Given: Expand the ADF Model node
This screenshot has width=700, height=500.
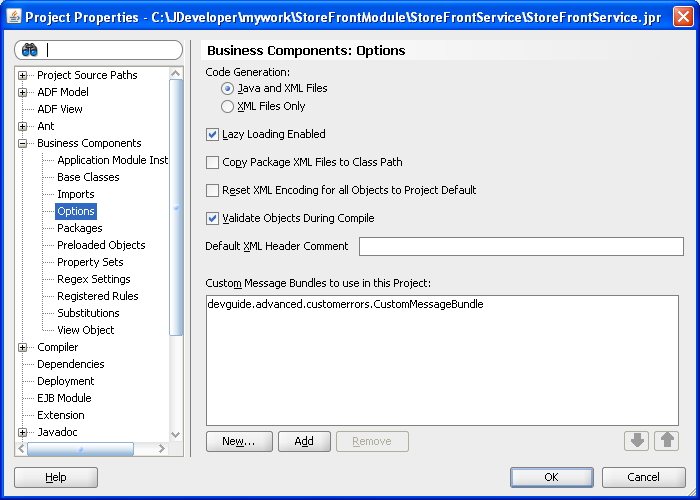Looking at the screenshot, I should pos(22,92).
